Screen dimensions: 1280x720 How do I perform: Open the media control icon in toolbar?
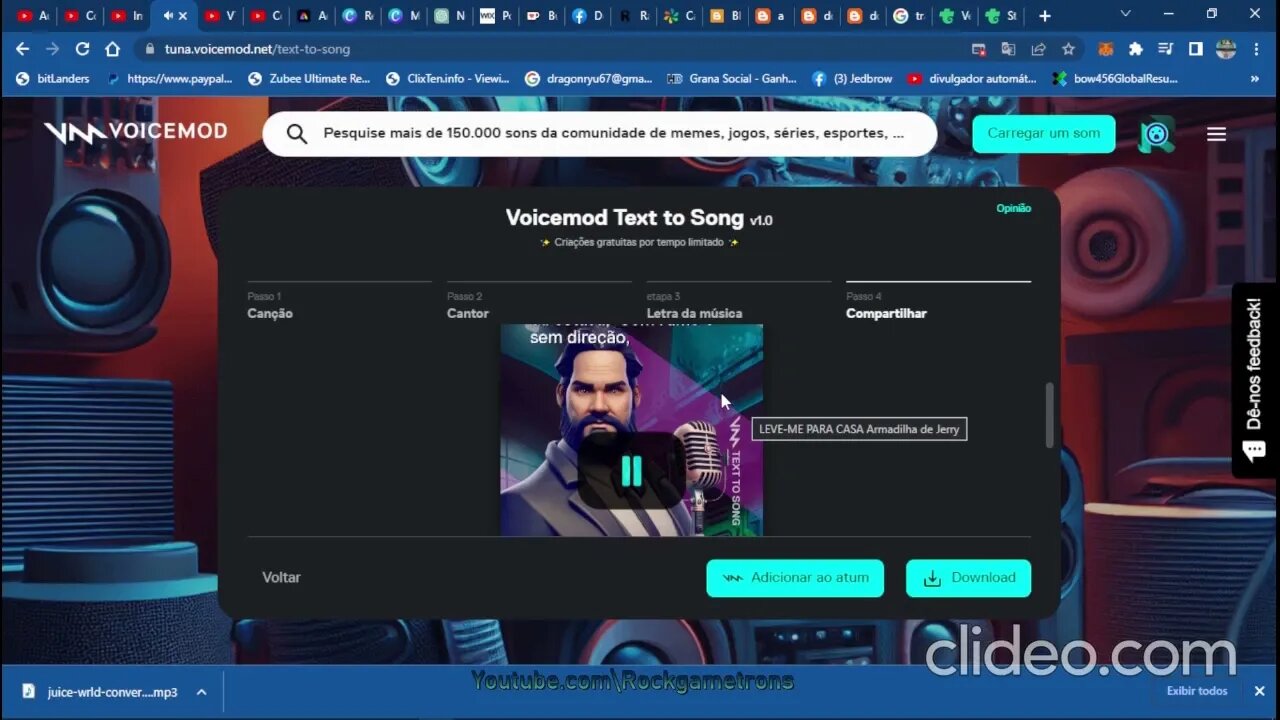(x=1165, y=49)
